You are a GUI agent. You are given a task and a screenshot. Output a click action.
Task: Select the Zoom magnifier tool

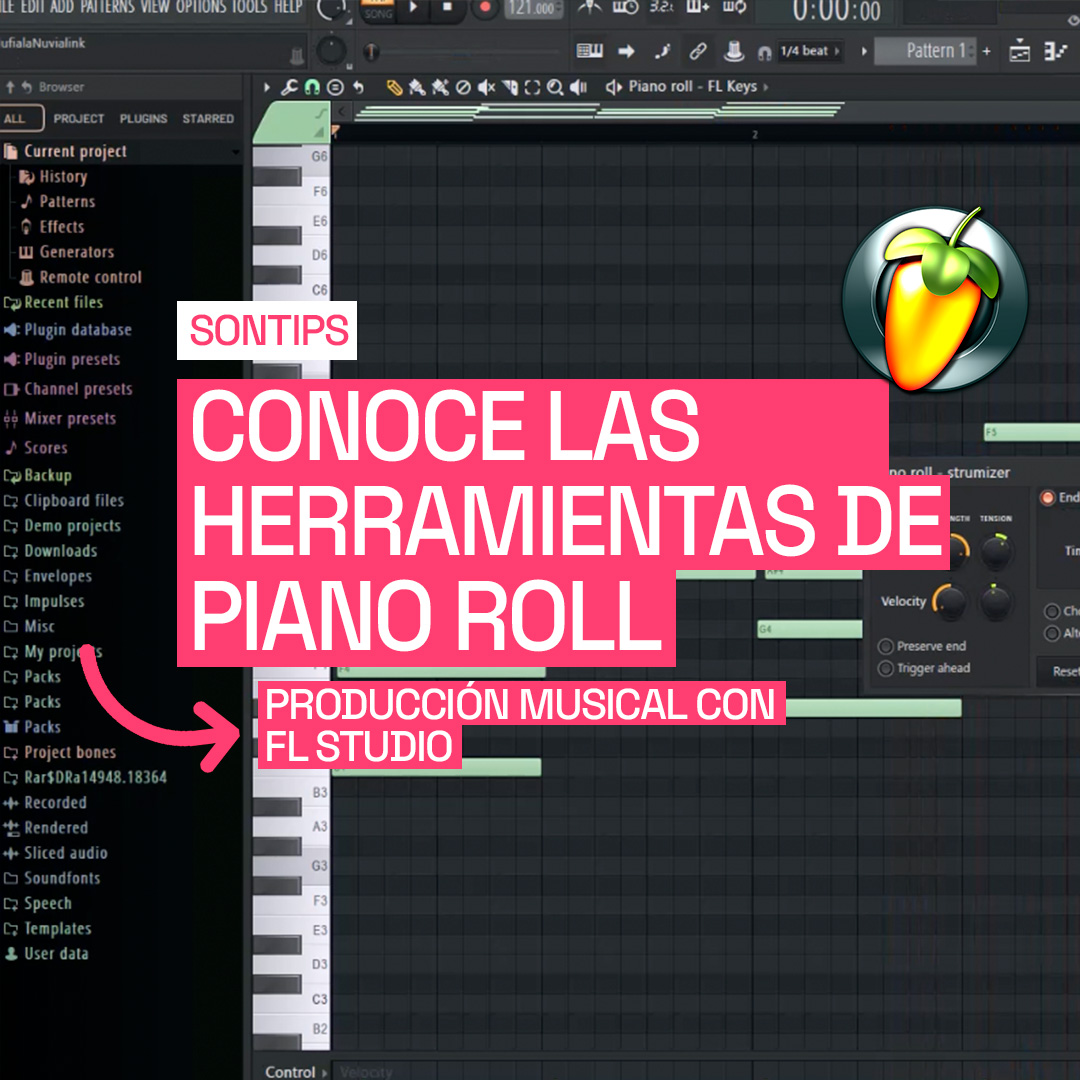554,88
